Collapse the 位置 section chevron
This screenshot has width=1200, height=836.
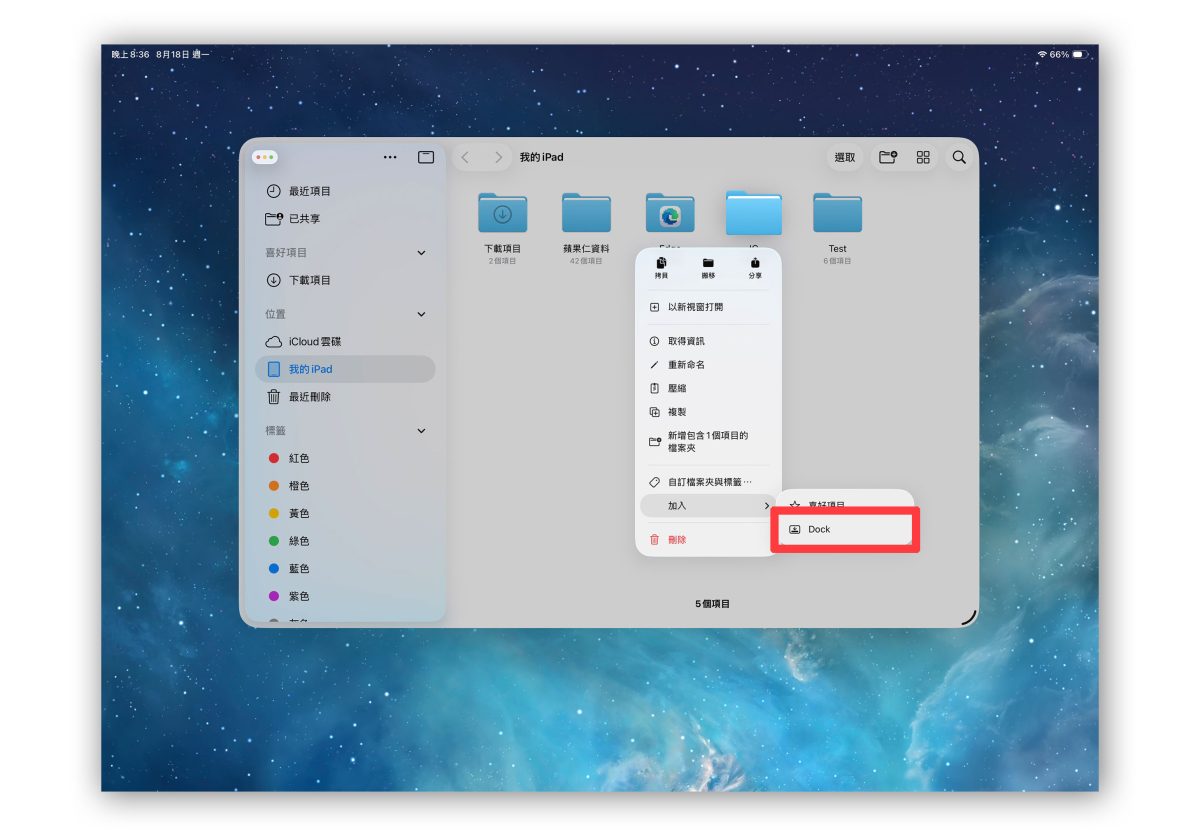pos(421,314)
